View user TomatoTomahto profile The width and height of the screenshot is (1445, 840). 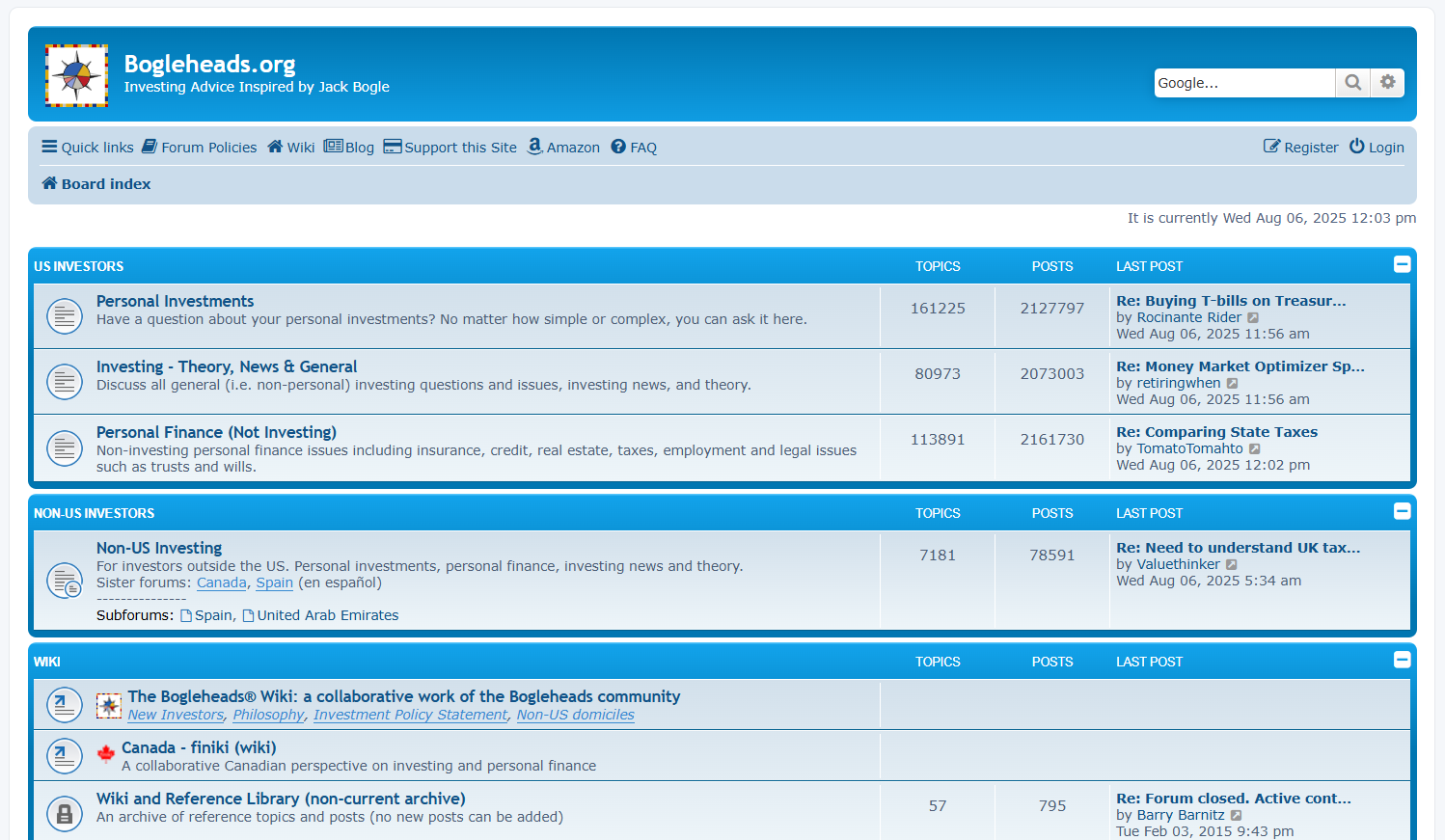click(x=1190, y=448)
